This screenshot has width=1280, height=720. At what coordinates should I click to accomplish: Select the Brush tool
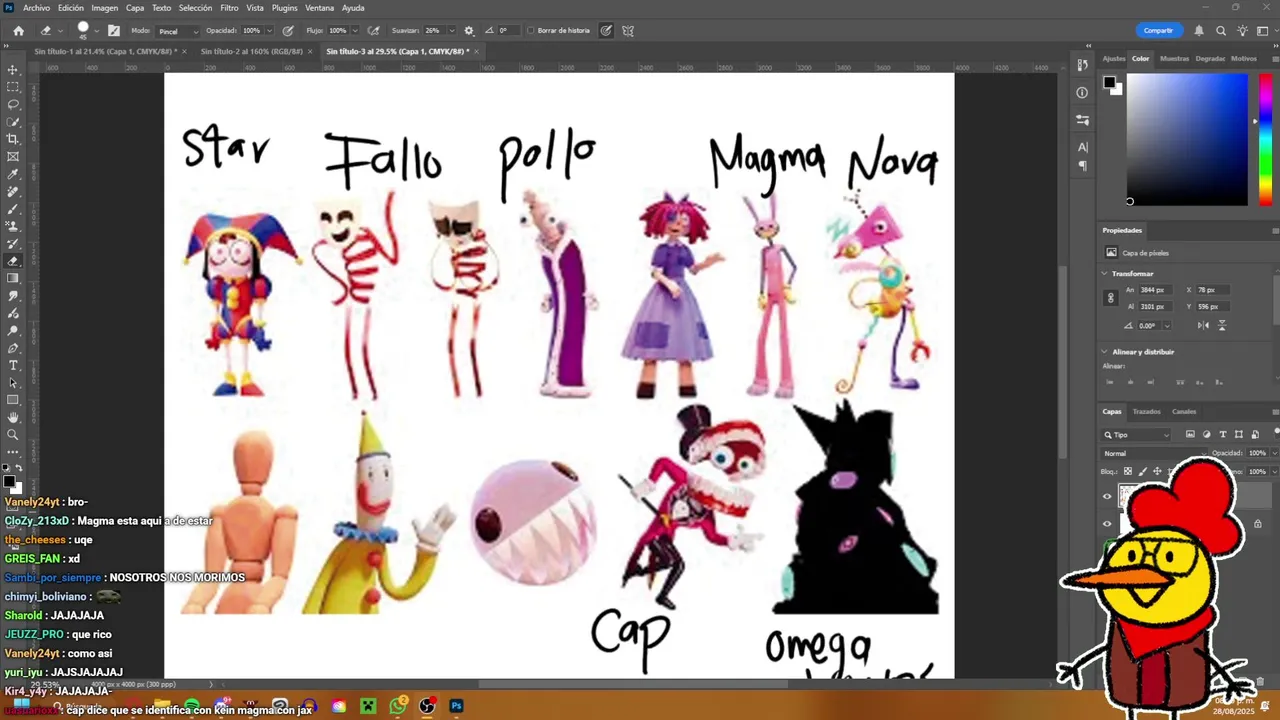click(x=13, y=209)
